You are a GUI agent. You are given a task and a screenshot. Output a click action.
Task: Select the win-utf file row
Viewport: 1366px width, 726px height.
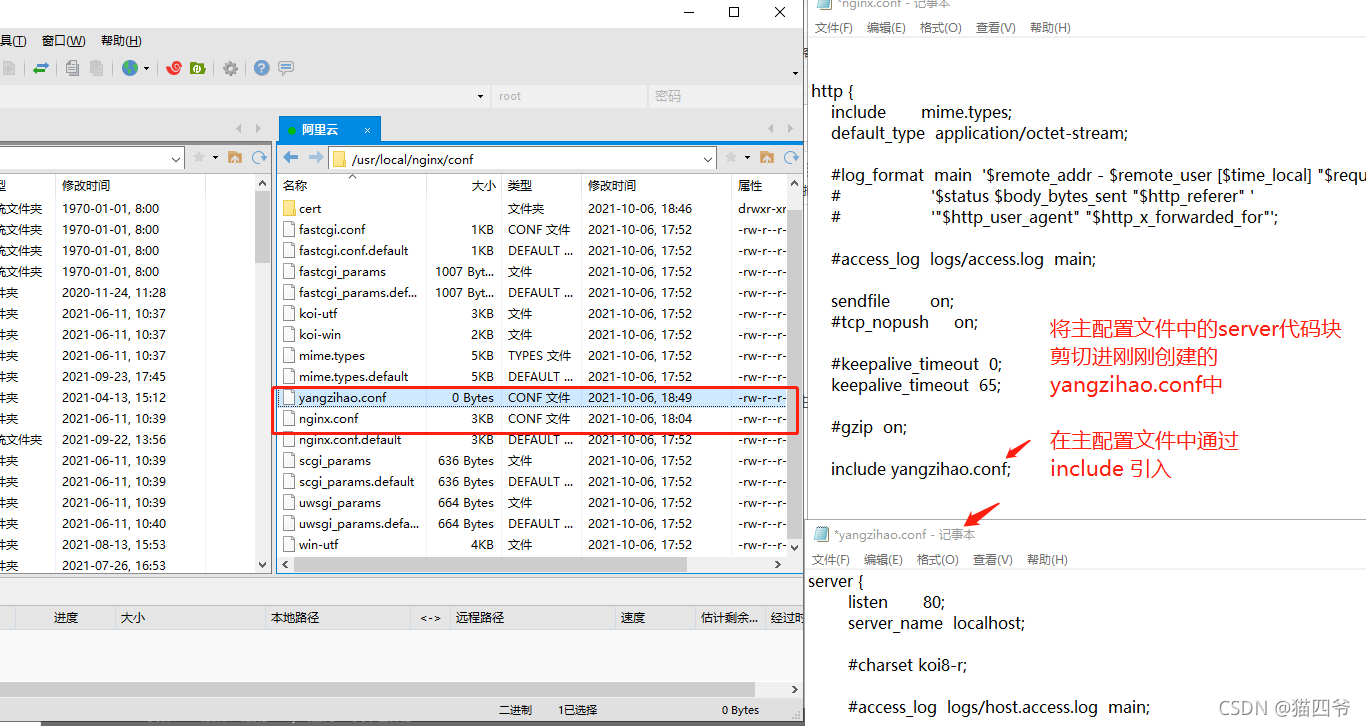pyautogui.click(x=533, y=544)
